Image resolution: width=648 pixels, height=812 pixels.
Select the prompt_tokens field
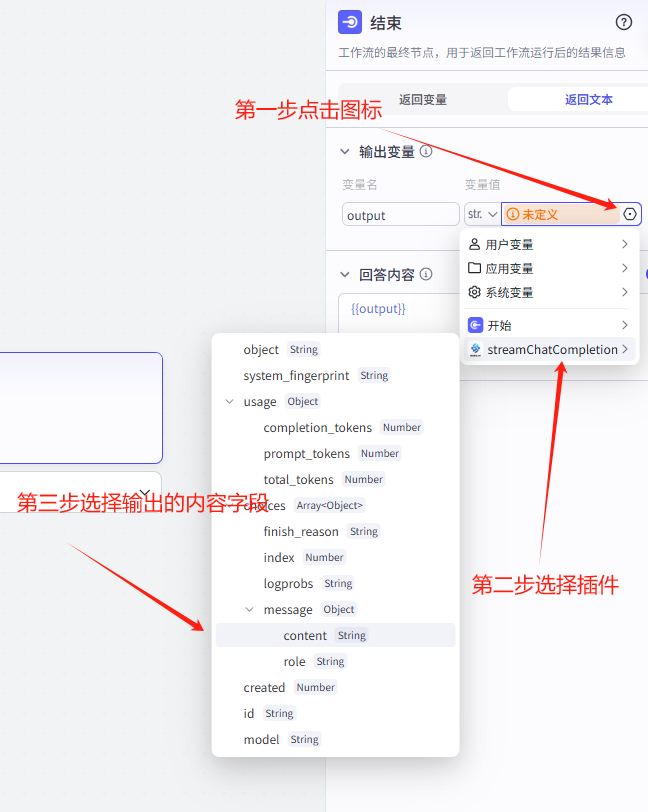point(335,453)
